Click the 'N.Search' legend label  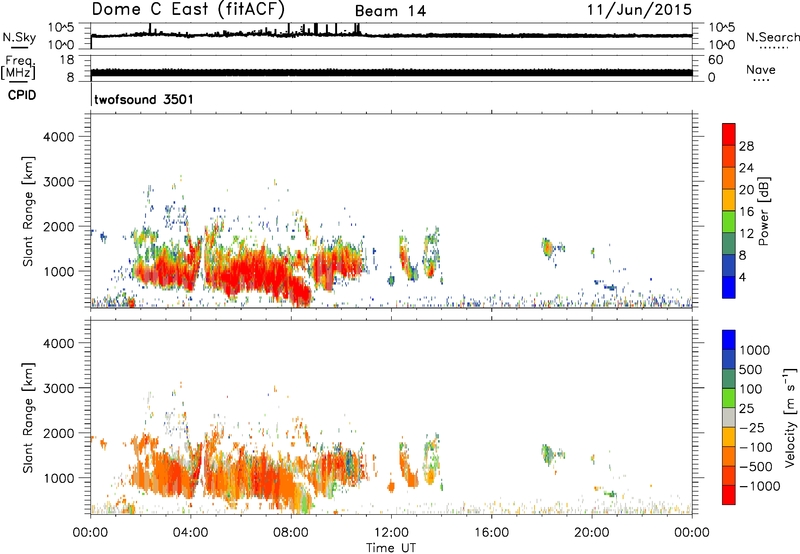773,37
